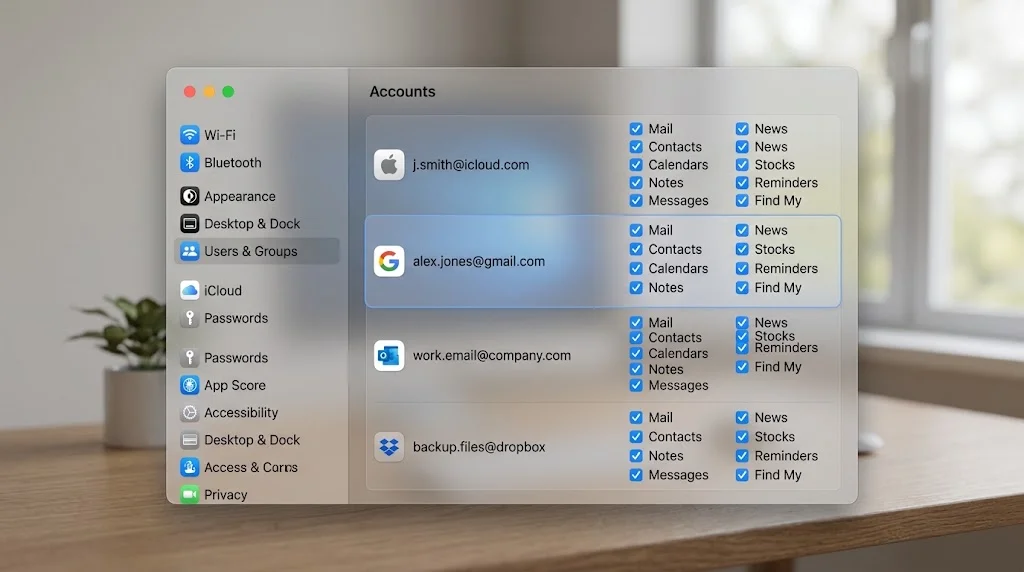Disable Calendars for alex.jones@gmail.com
This screenshot has height=572, width=1024.
click(636, 268)
